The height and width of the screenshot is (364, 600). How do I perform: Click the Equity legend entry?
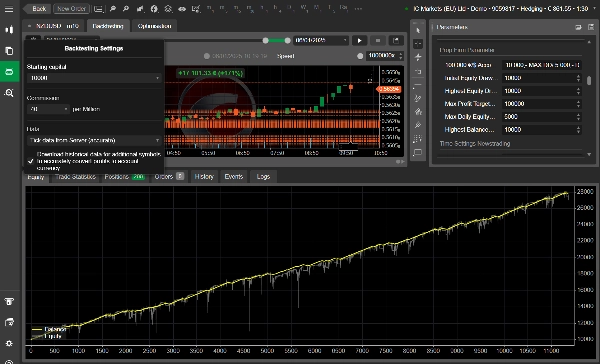click(x=47, y=336)
